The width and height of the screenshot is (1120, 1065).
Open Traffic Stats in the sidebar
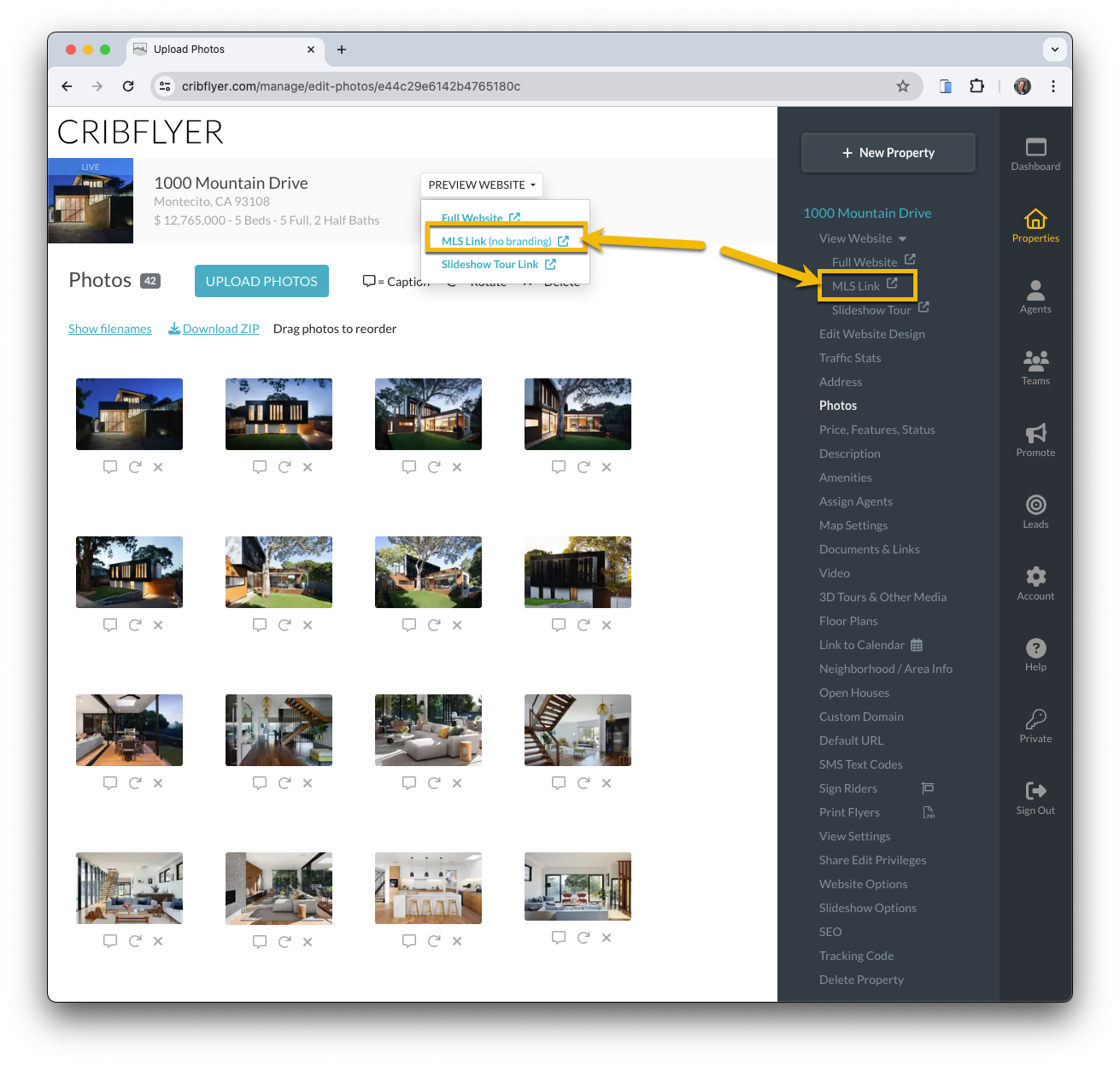click(x=850, y=358)
